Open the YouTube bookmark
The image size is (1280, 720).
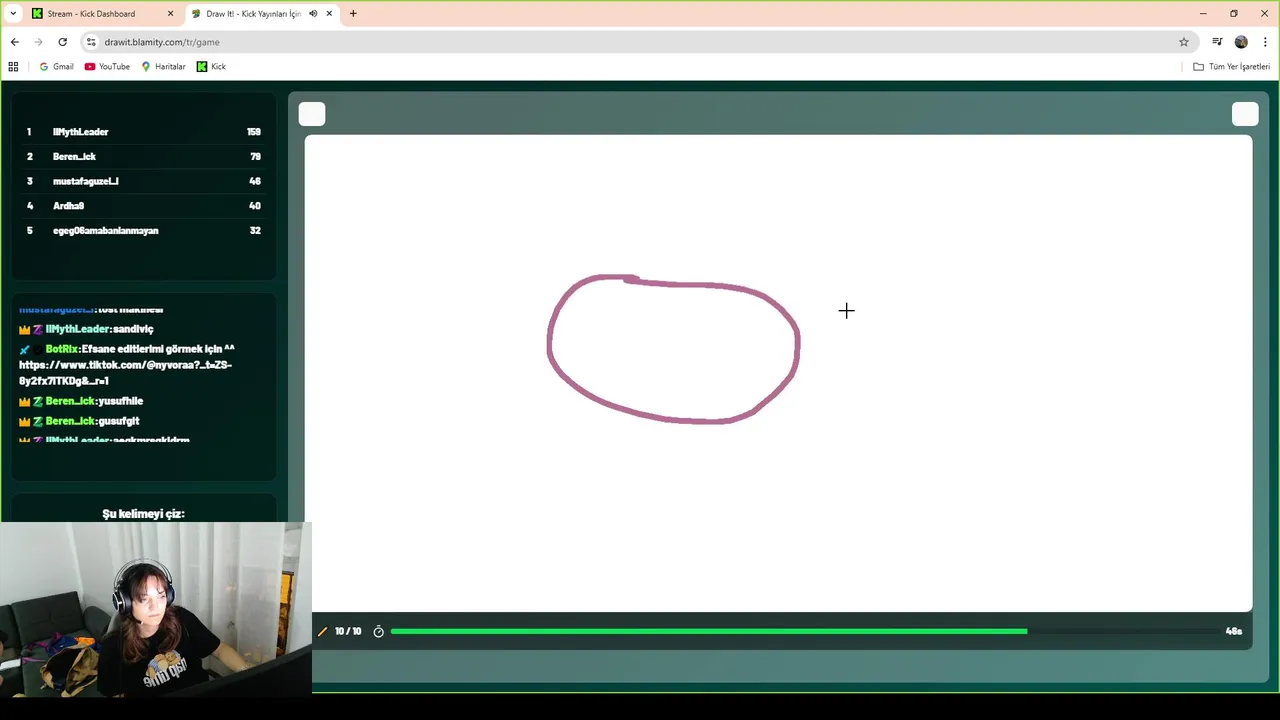pos(107,66)
